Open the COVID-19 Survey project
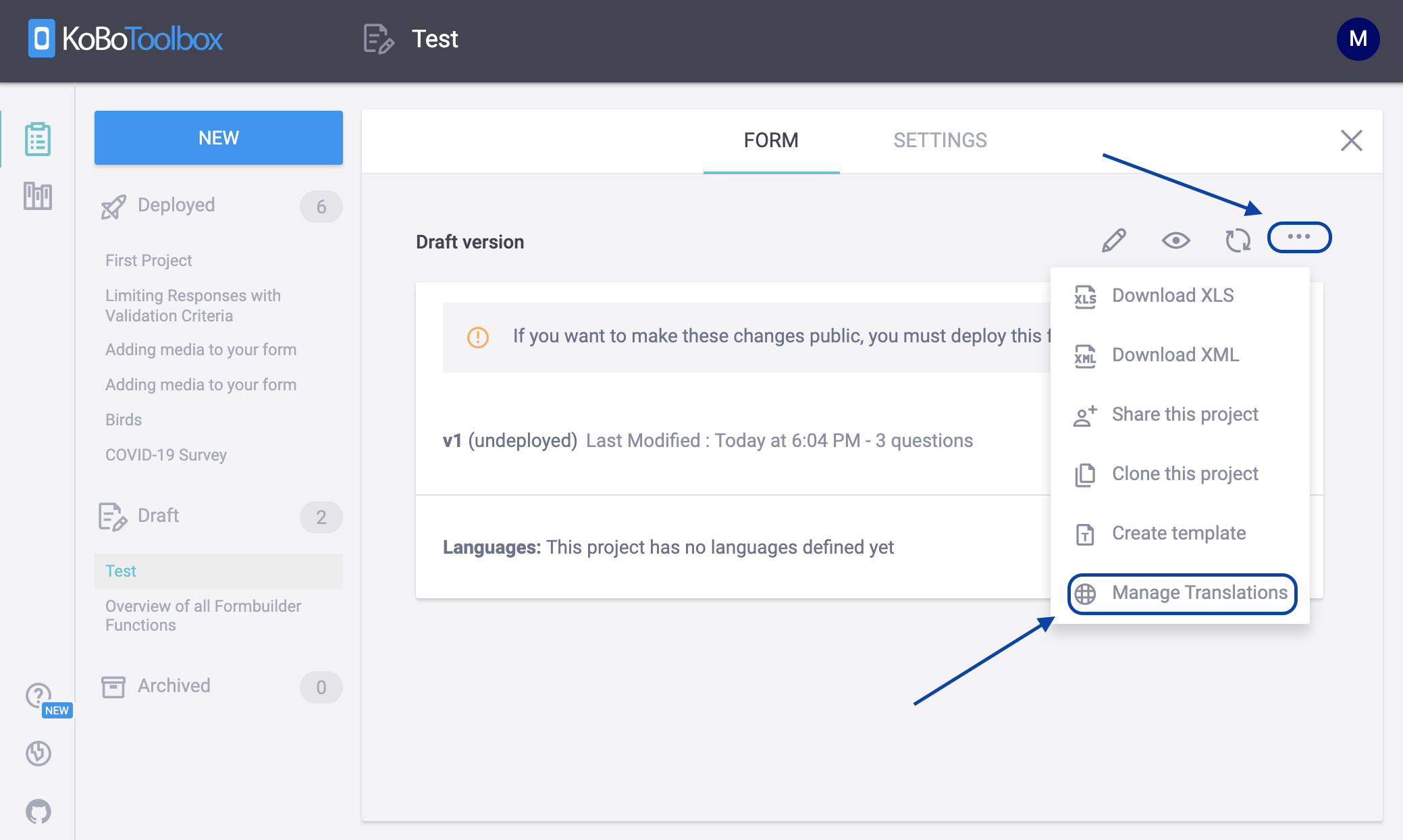The image size is (1403, 840). [x=166, y=455]
